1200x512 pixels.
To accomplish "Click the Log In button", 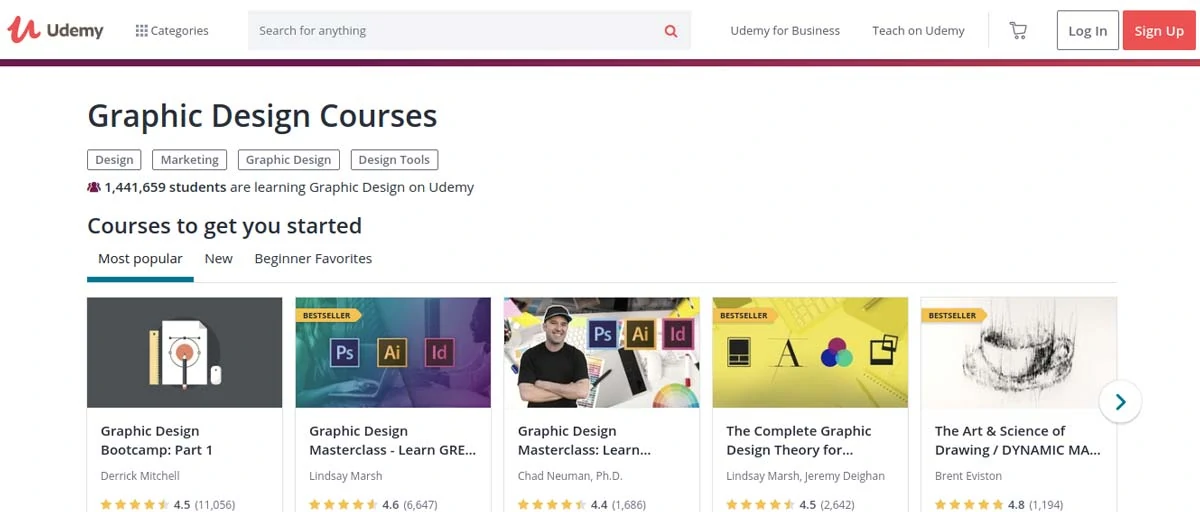I will 1087,31.
